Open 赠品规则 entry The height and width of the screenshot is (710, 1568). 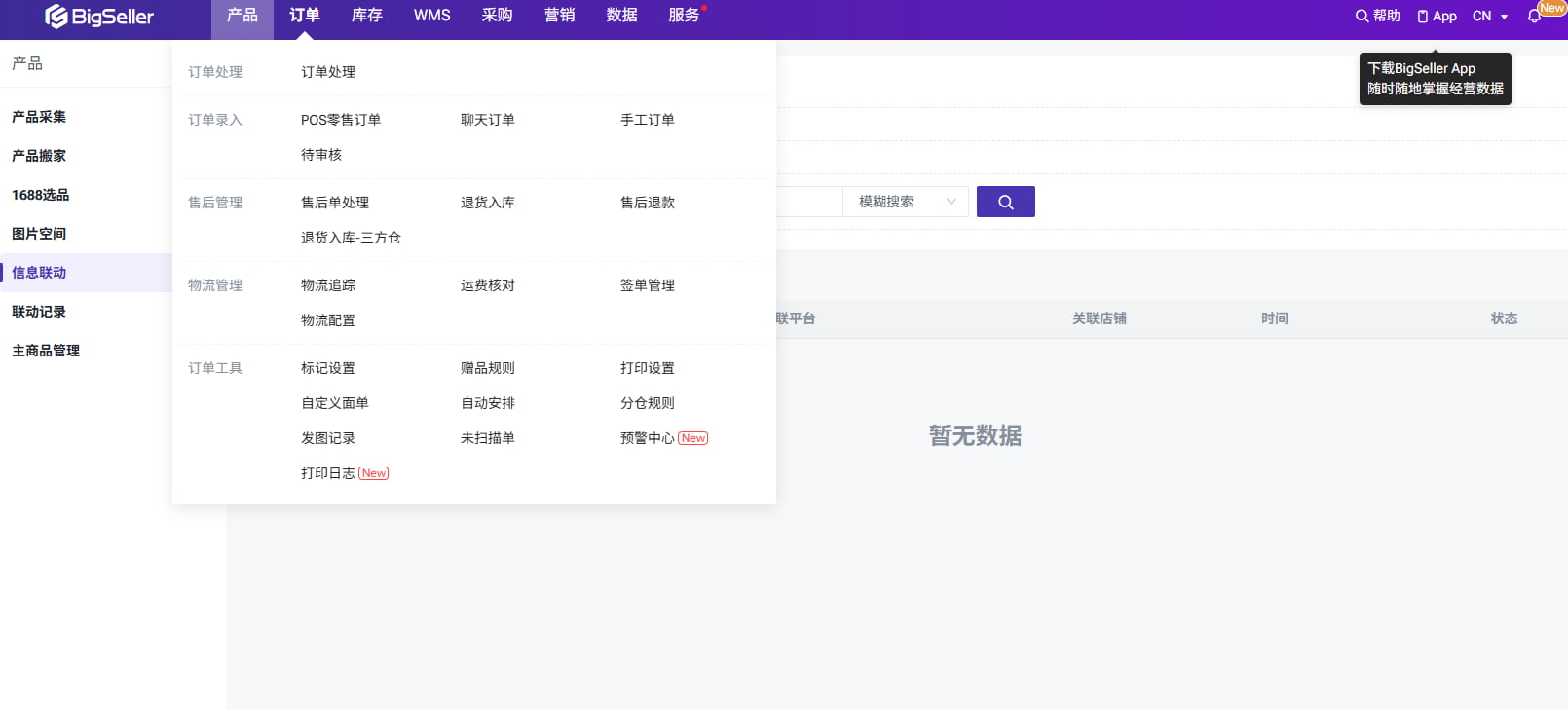pos(488,368)
